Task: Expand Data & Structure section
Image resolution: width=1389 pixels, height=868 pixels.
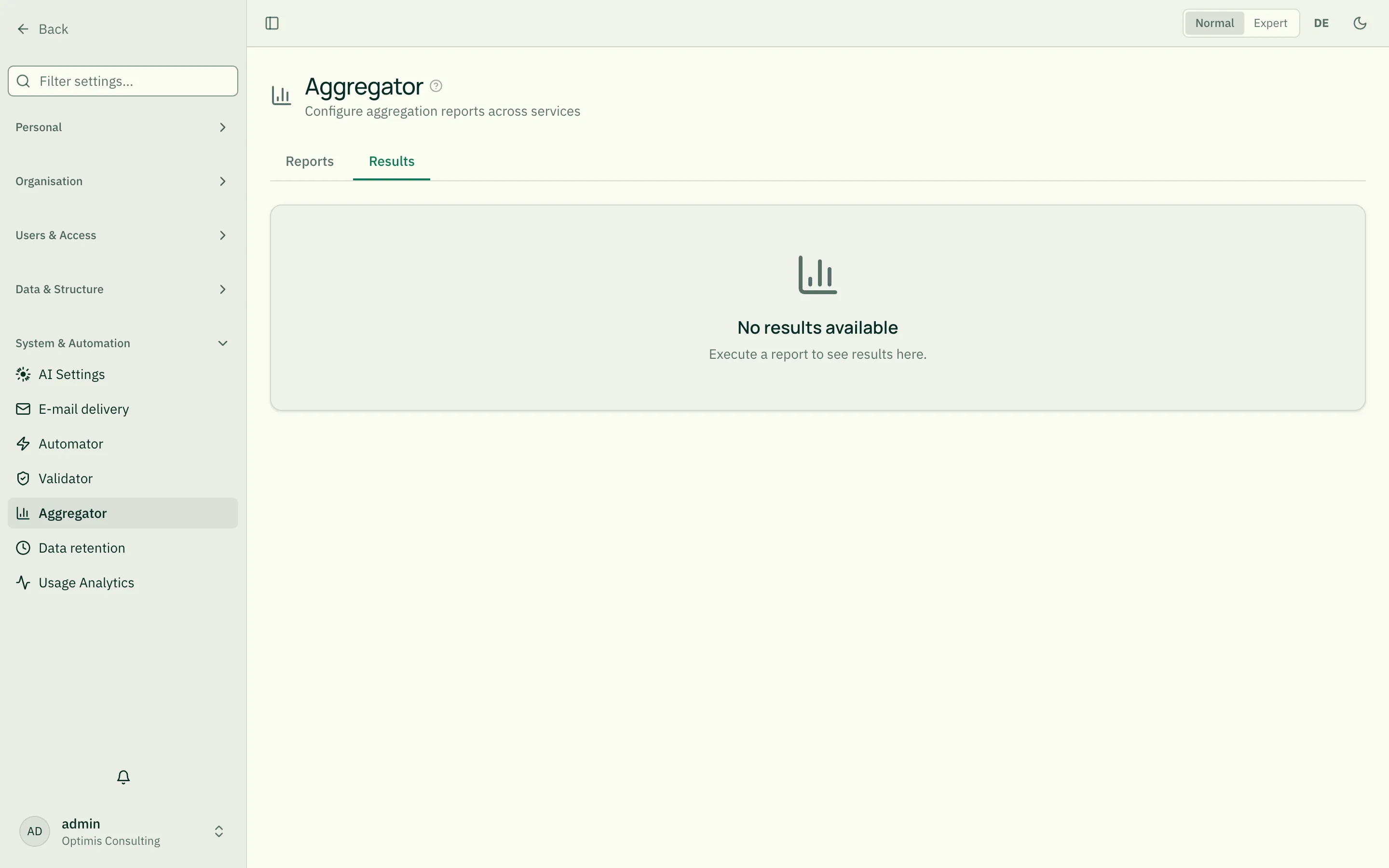Action: click(123, 289)
